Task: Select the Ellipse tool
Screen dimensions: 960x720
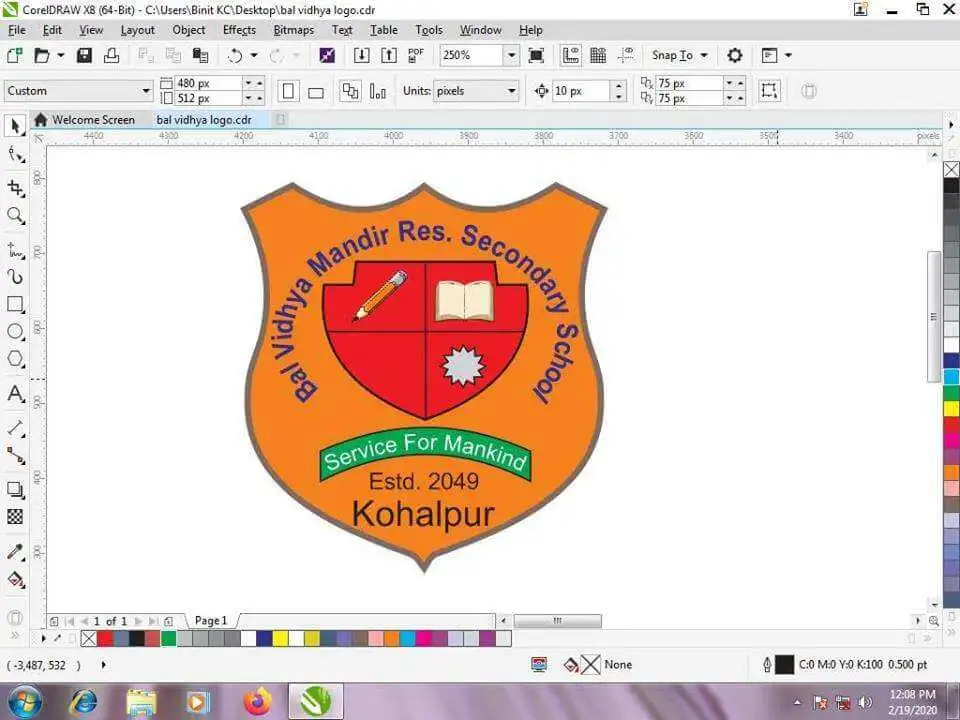Action: 15,331
